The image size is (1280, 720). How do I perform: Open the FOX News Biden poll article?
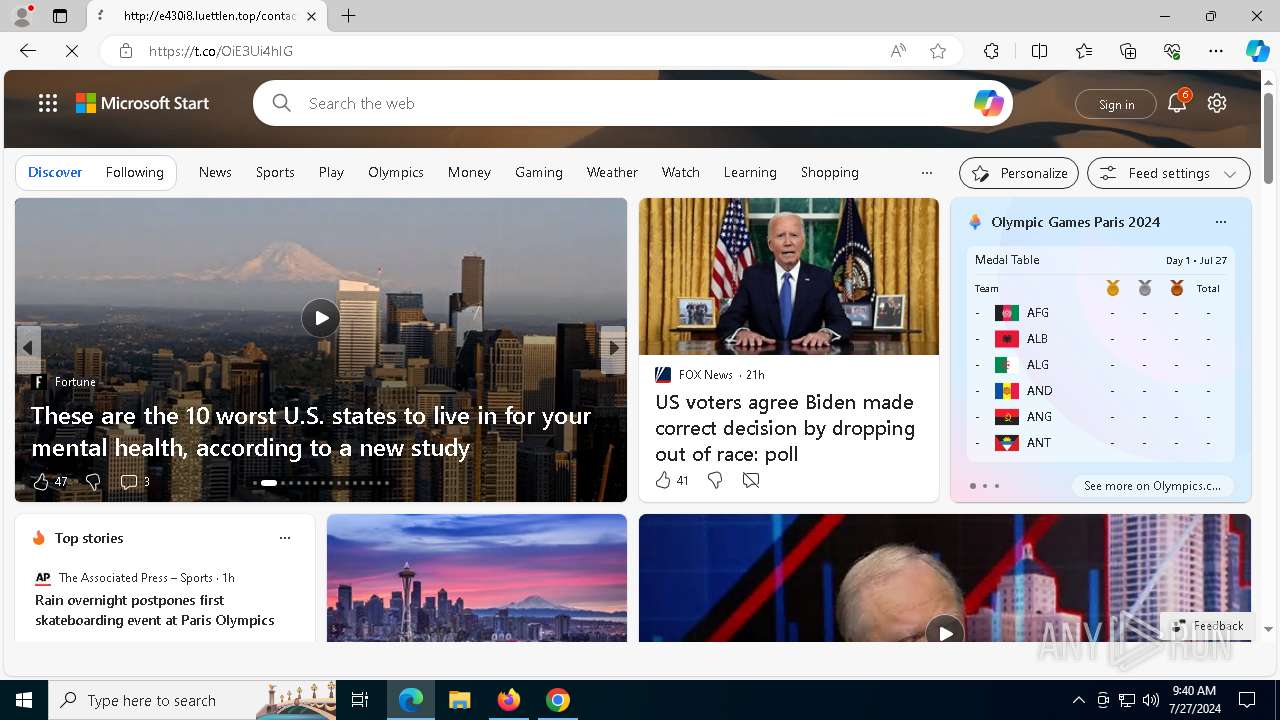click(x=785, y=428)
